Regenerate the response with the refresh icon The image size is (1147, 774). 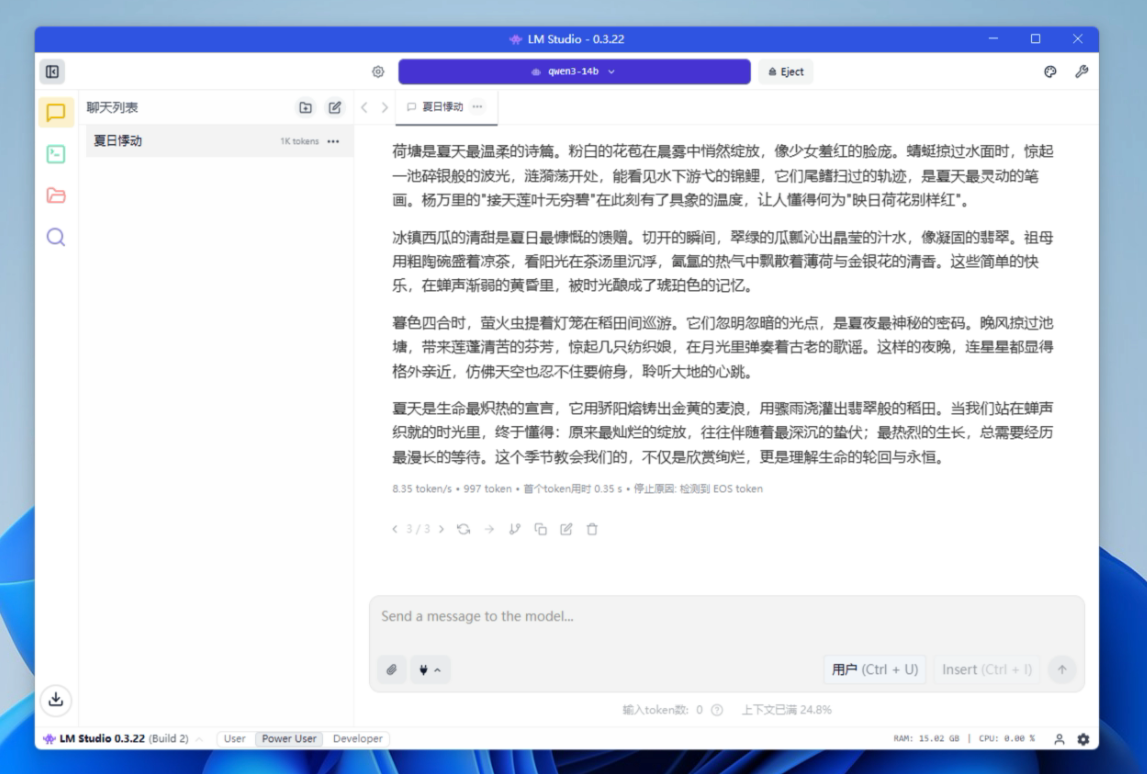[463, 529]
